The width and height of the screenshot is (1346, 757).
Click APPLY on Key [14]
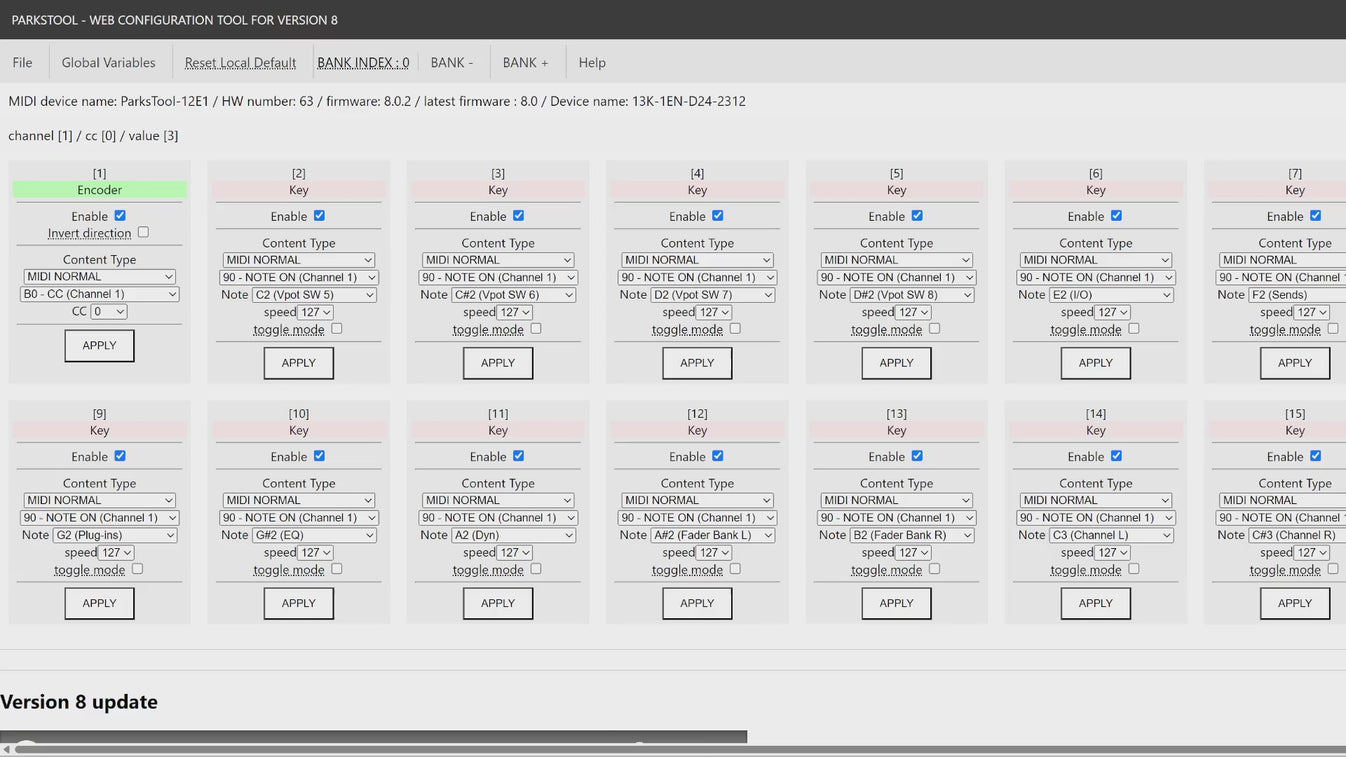point(1095,603)
